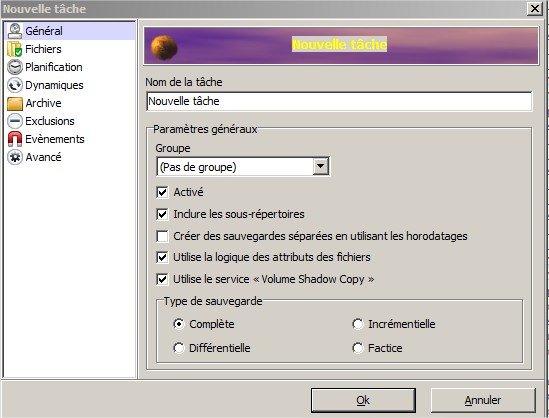This screenshot has width=549, height=418.
Task: Confirm with the Ok button
Action: pyautogui.click(x=363, y=400)
